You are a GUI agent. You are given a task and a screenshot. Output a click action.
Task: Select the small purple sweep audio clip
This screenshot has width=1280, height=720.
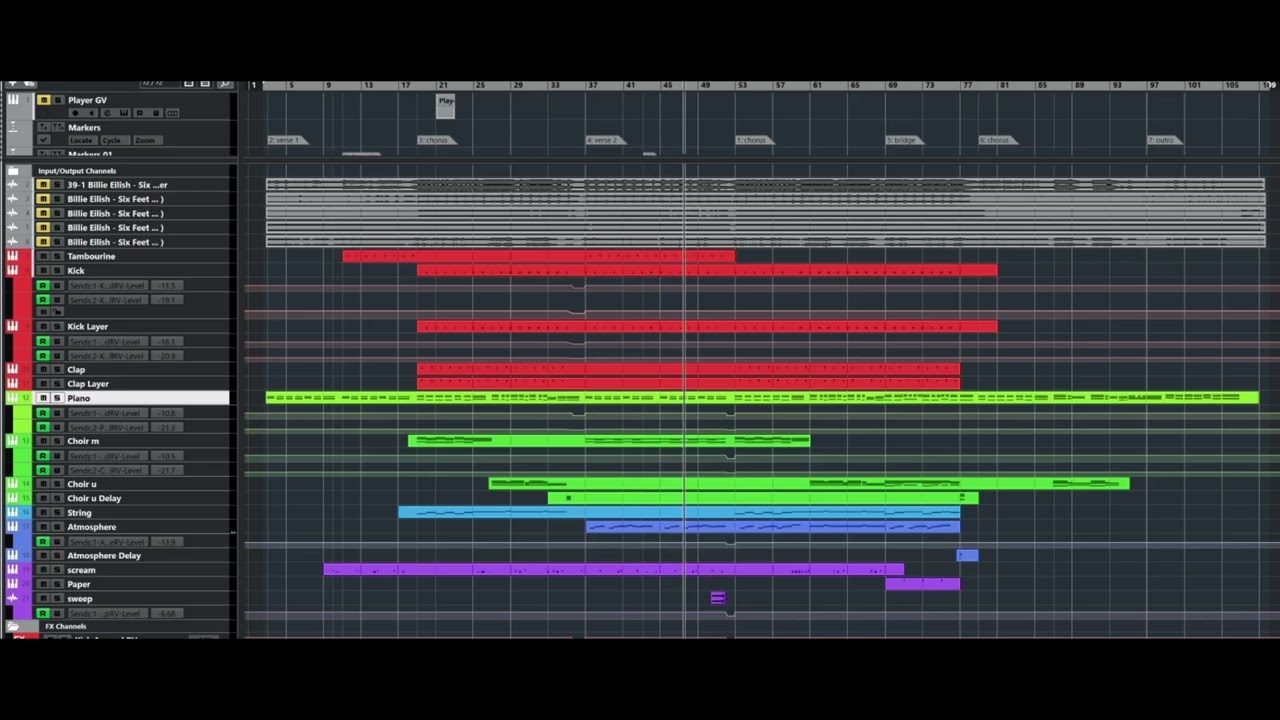(x=717, y=598)
